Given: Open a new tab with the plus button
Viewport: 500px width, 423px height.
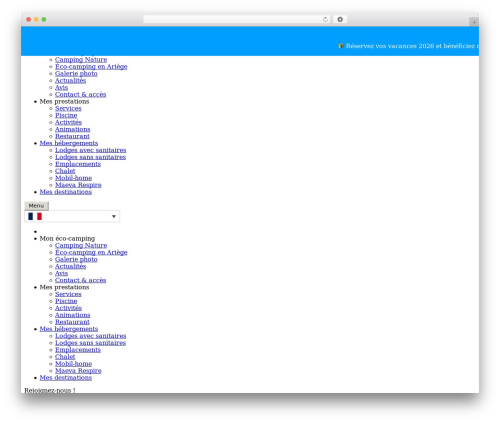Looking at the screenshot, I should (474, 22).
